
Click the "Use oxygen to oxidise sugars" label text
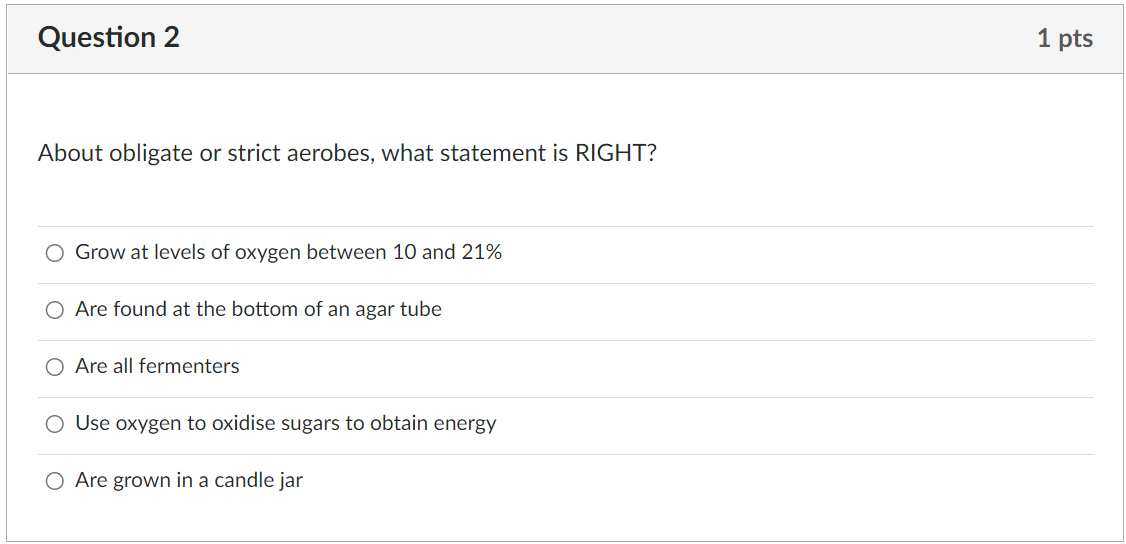point(208,423)
